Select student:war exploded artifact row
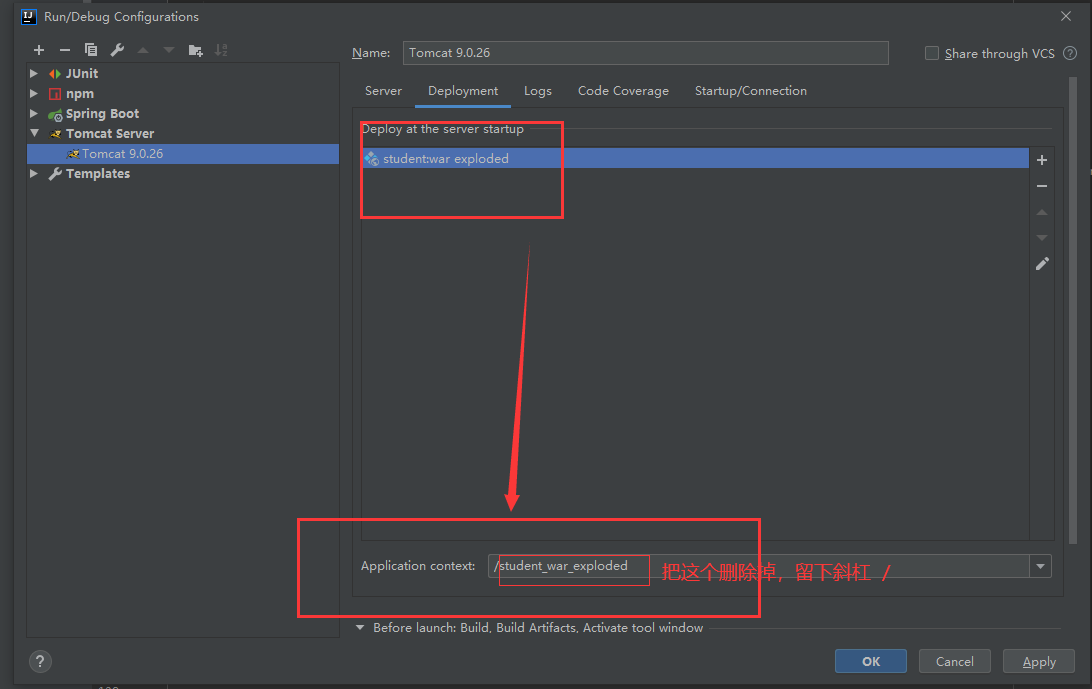The image size is (1092, 689). pyautogui.click(x=695, y=158)
